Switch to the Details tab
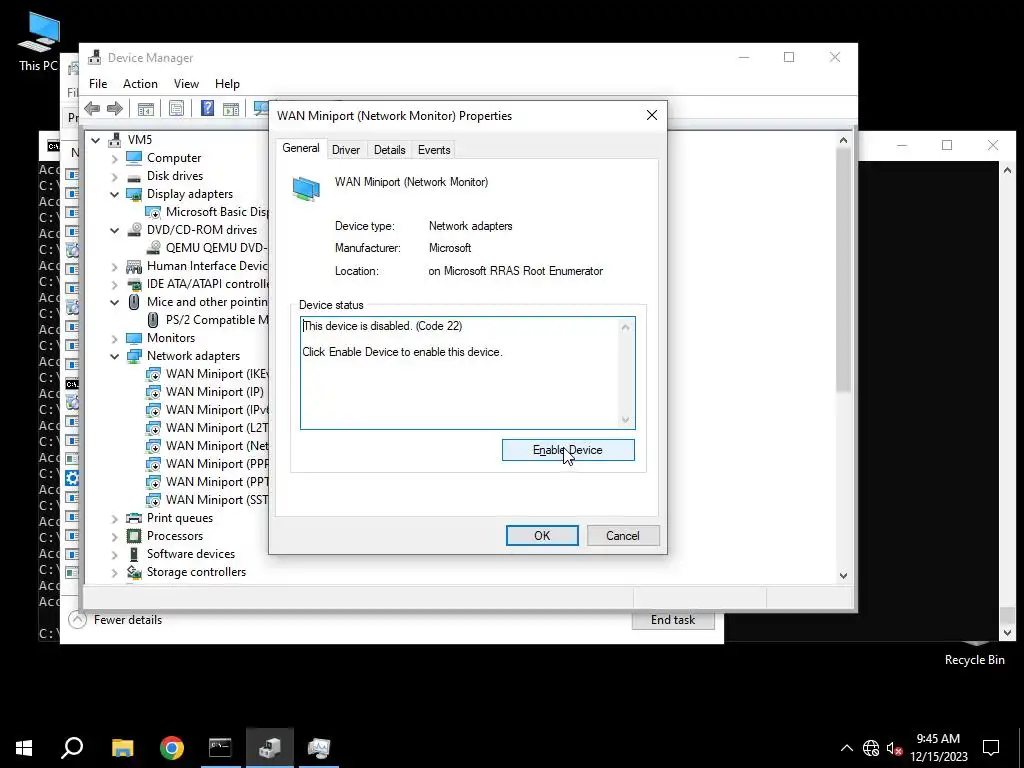This screenshot has height=768, width=1024. coord(389,150)
